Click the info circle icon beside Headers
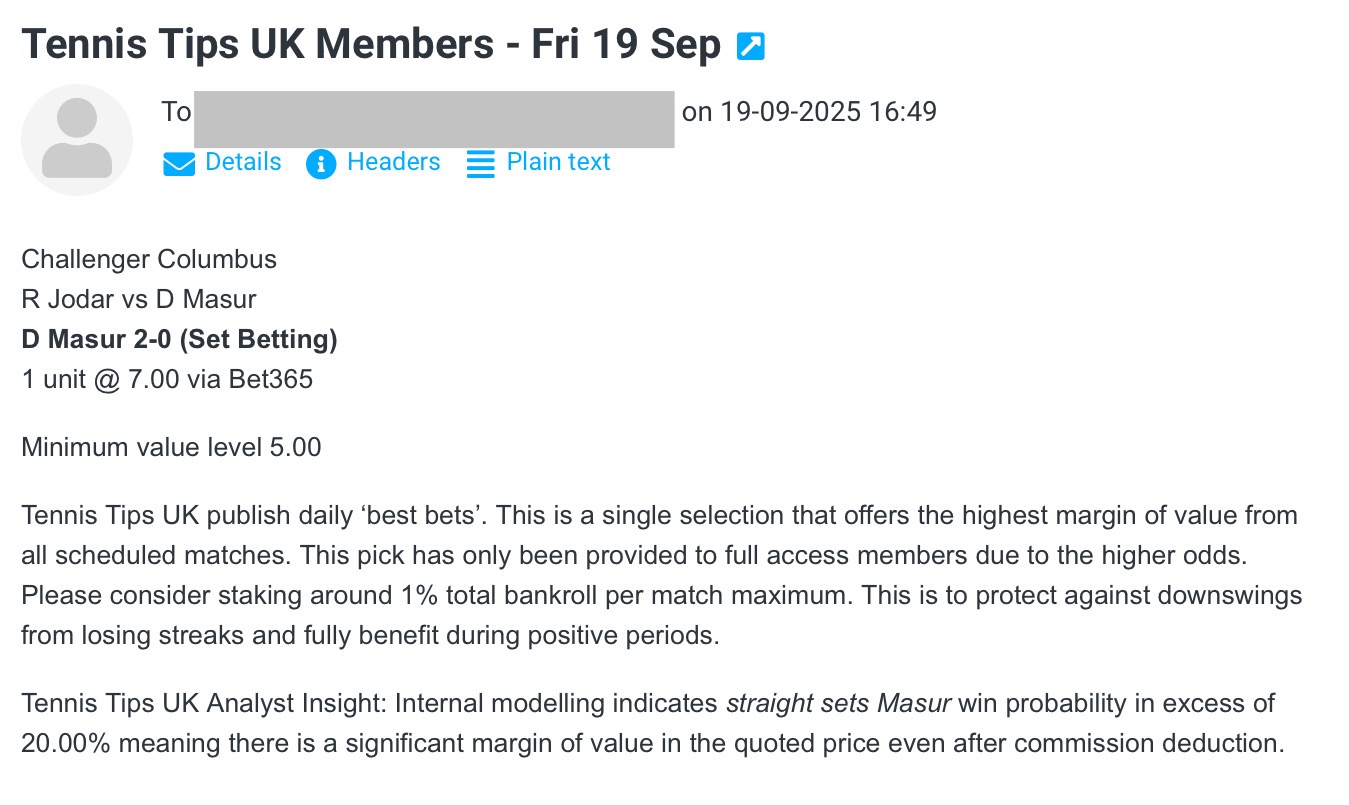The image size is (1349, 805). click(x=321, y=164)
